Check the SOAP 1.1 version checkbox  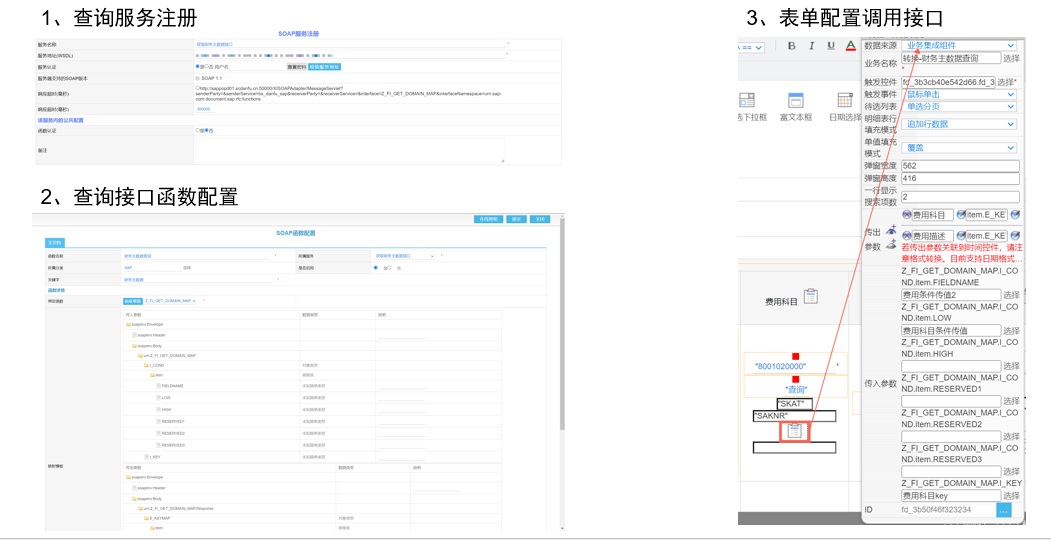198,77
